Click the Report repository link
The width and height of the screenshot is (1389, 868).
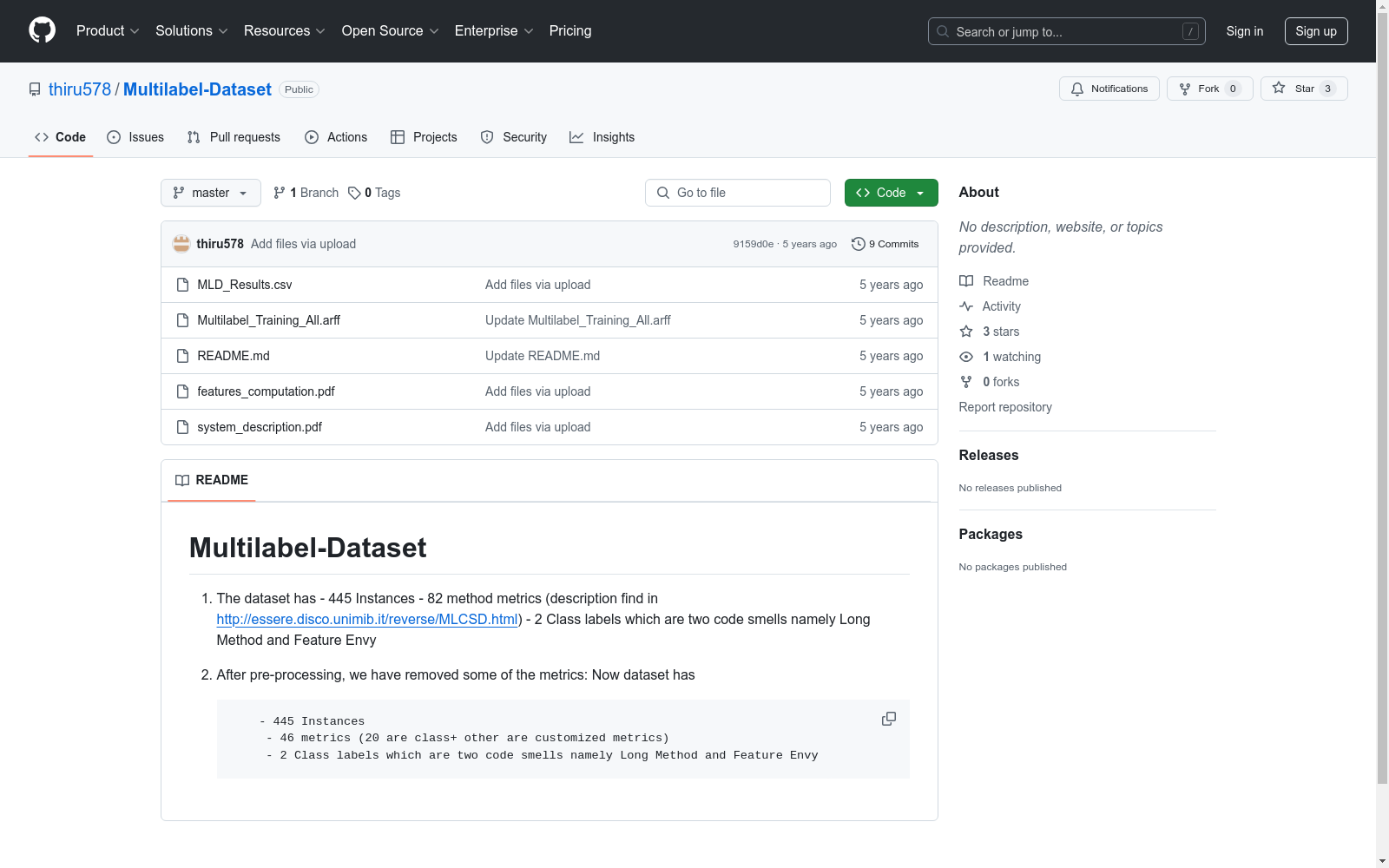pos(1005,407)
